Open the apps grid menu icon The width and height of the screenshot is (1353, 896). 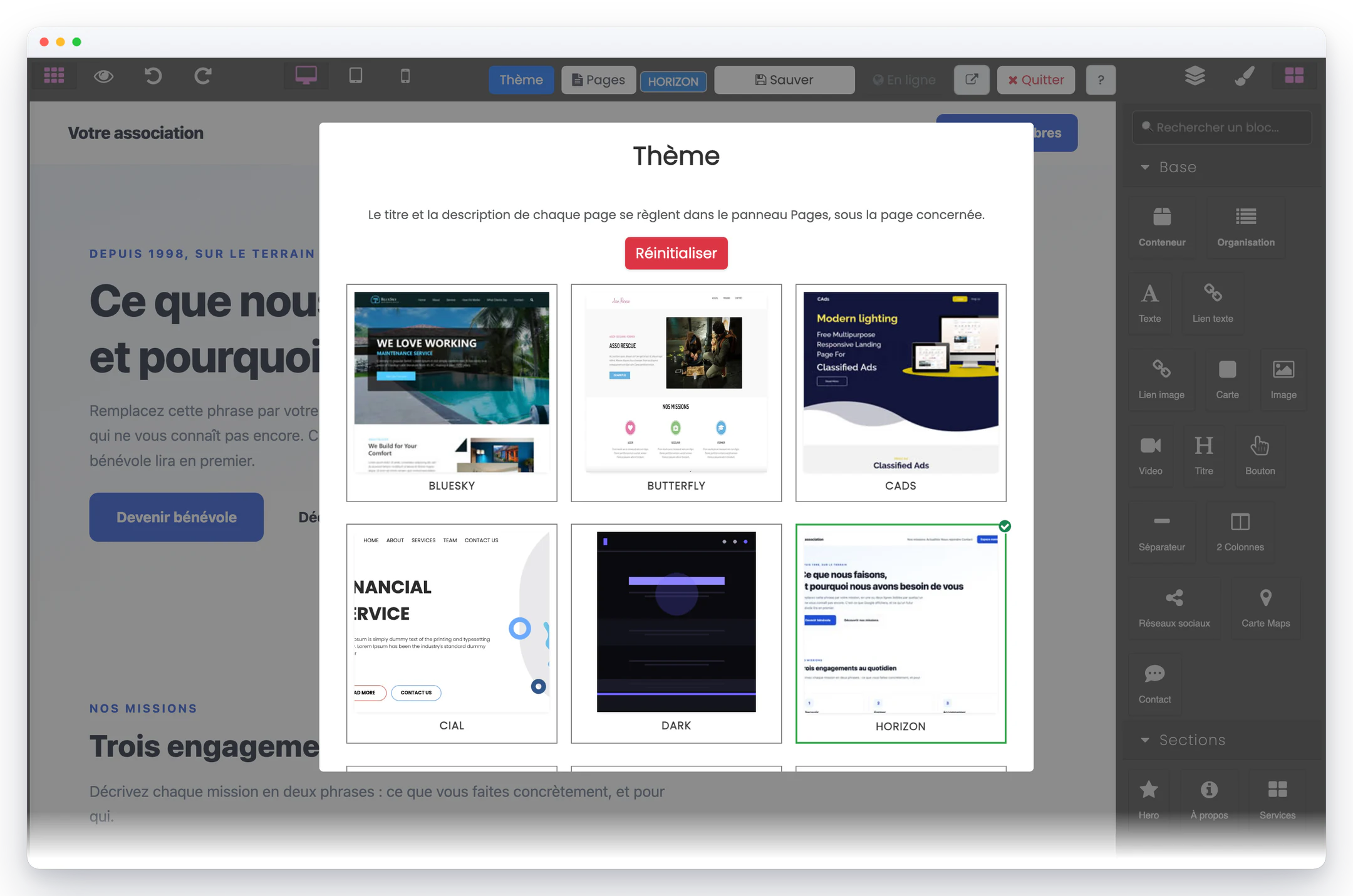click(x=54, y=76)
